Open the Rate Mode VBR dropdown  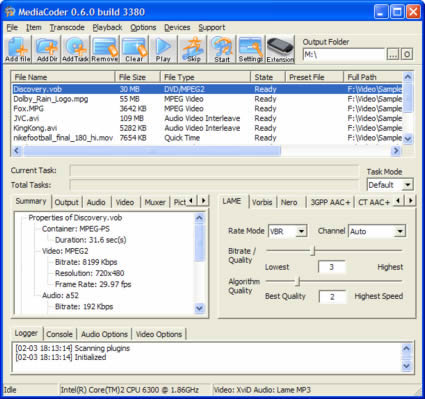point(288,231)
